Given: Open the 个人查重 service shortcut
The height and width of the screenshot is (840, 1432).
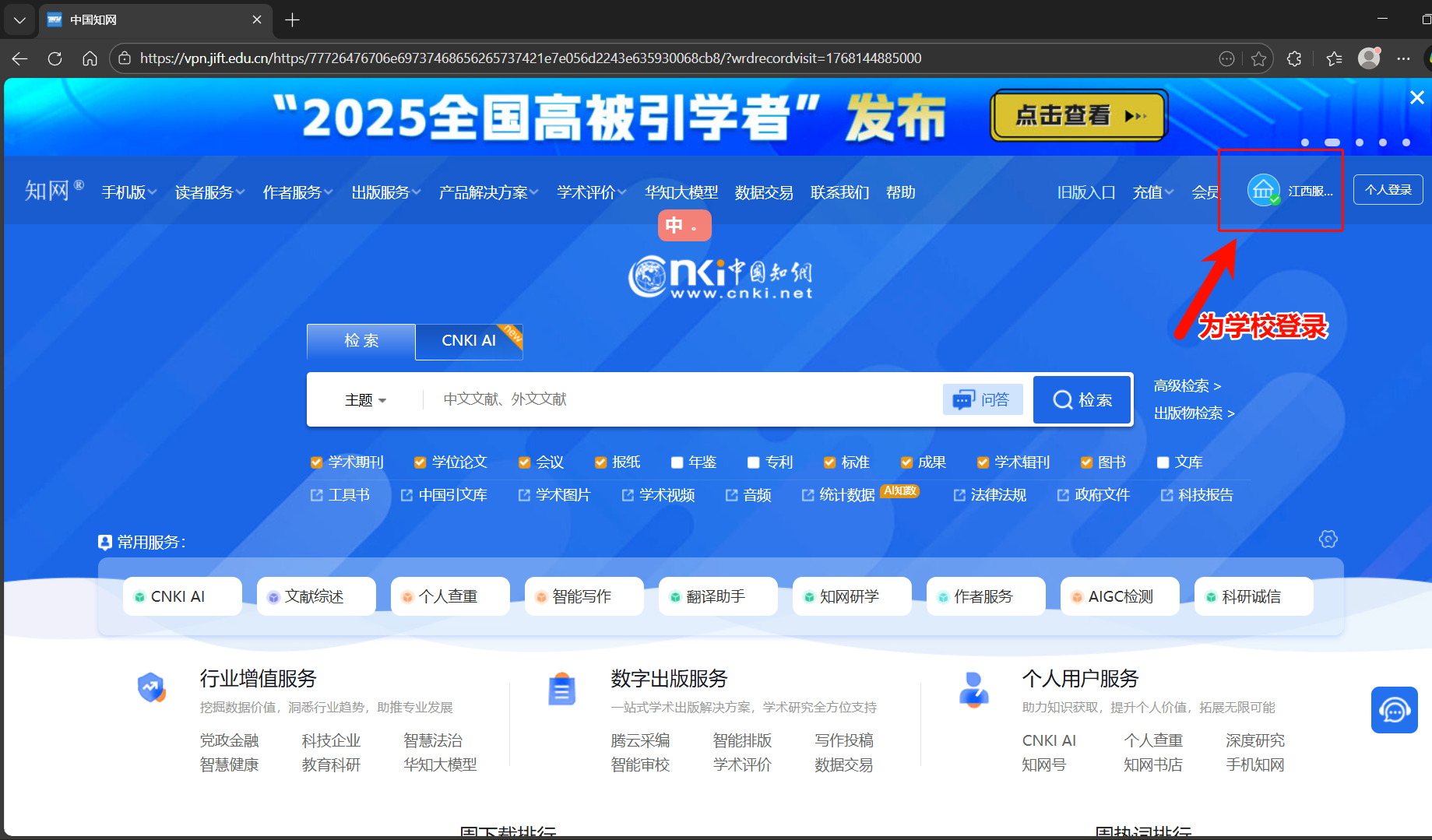Looking at the screenshot, I should point(450,596).
